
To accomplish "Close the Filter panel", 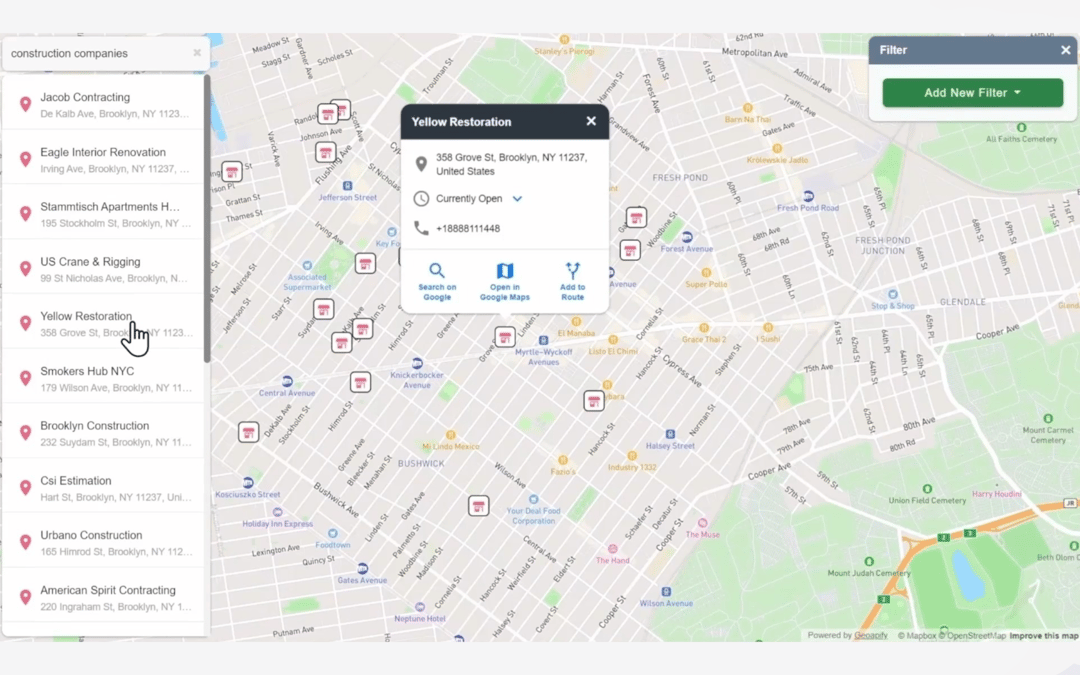I will (1065, 49).
